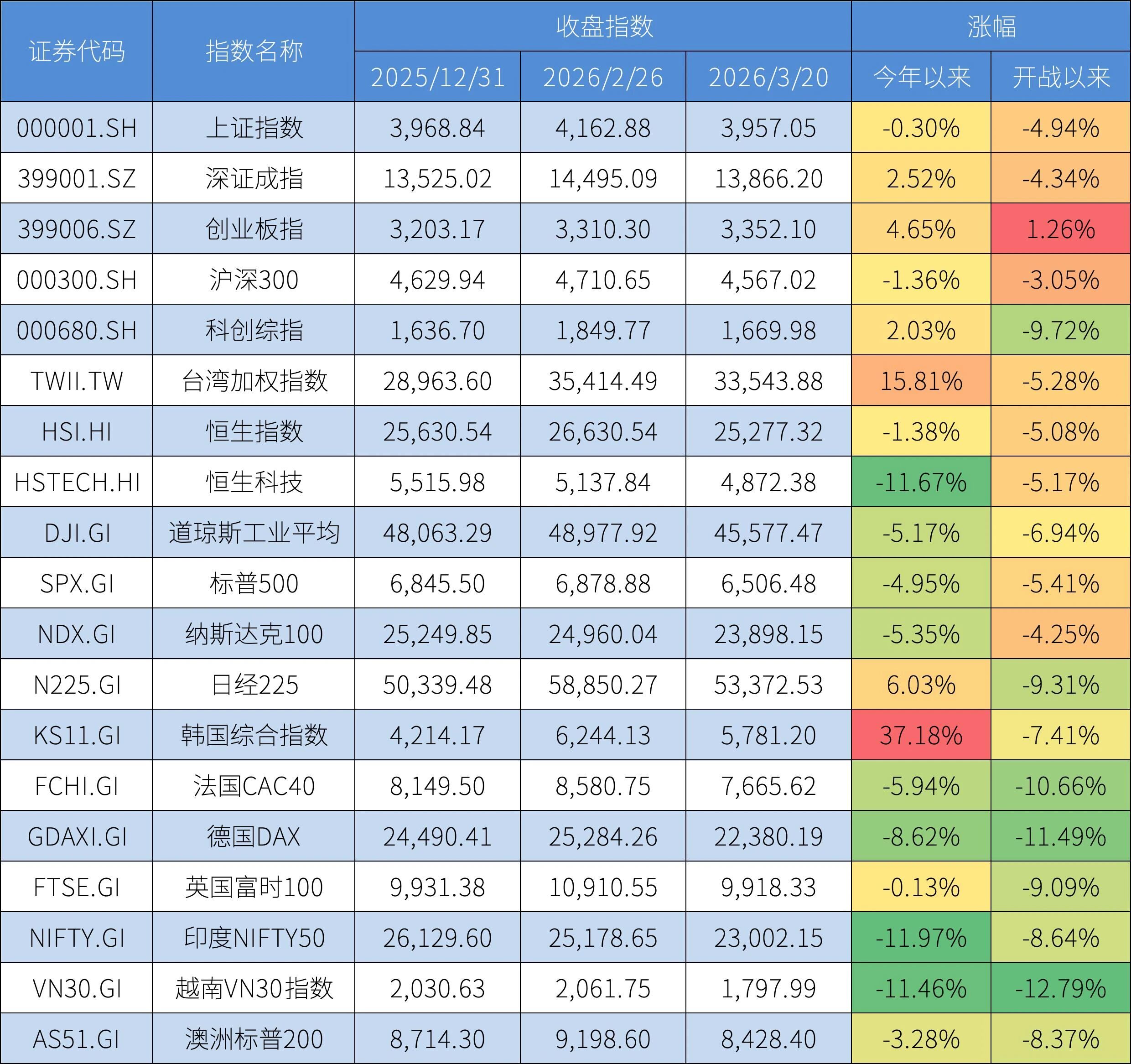Select the 澳洲标普200 name cell
The image size is (1131, 1064).
pos(253,1039)
